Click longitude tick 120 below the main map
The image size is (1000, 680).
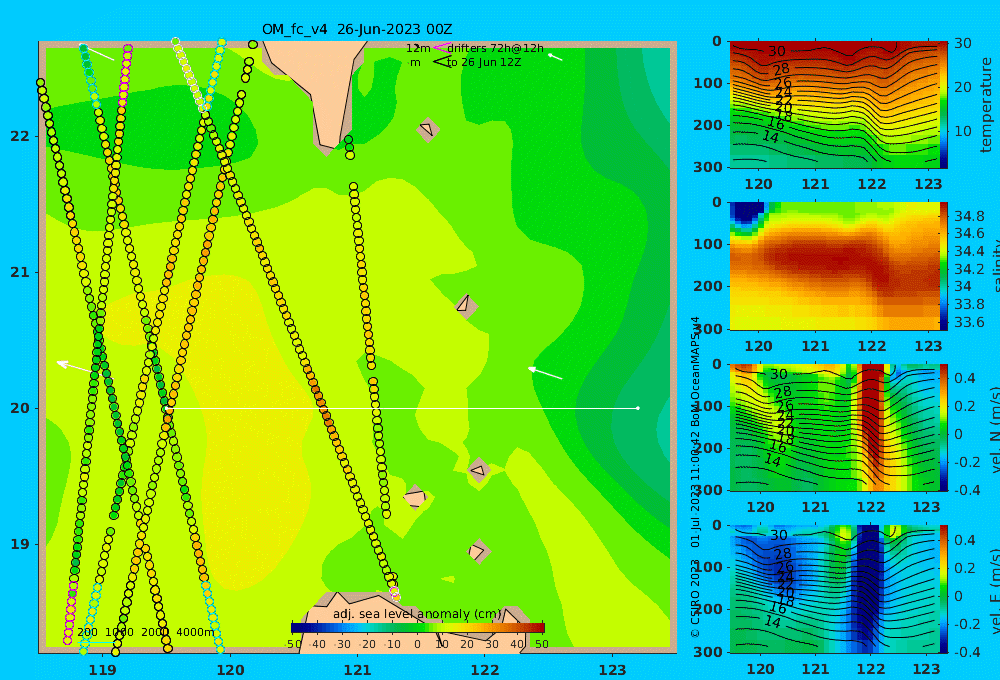(x=230, y=670)
